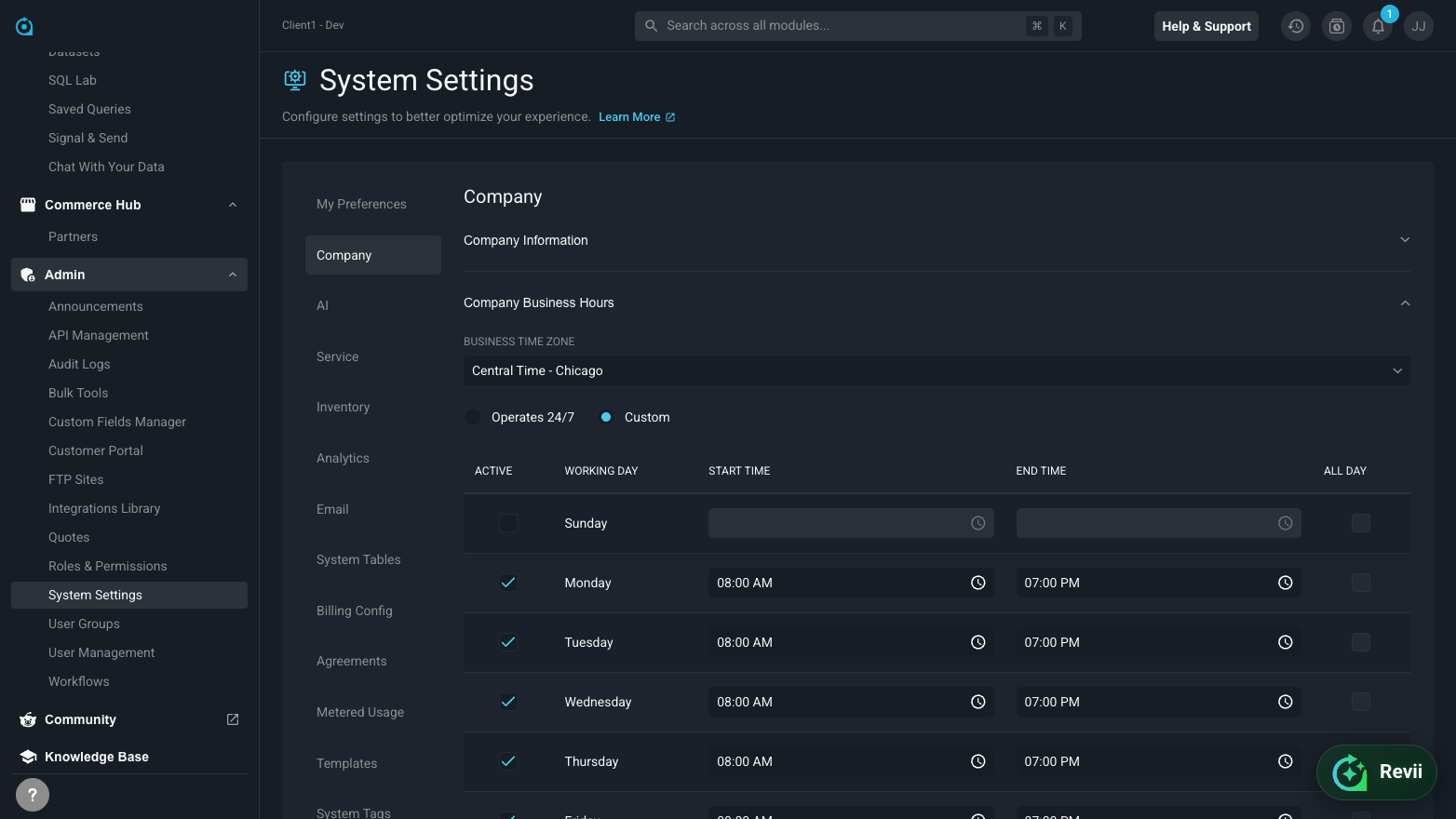
Task: Navigate to User Management
Action: coord(101,652)
